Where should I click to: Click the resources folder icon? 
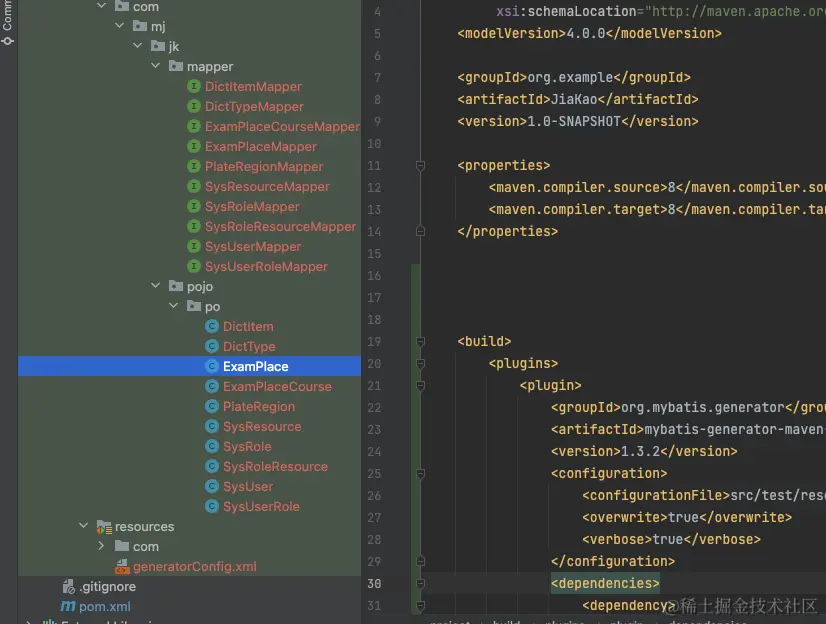104,527
